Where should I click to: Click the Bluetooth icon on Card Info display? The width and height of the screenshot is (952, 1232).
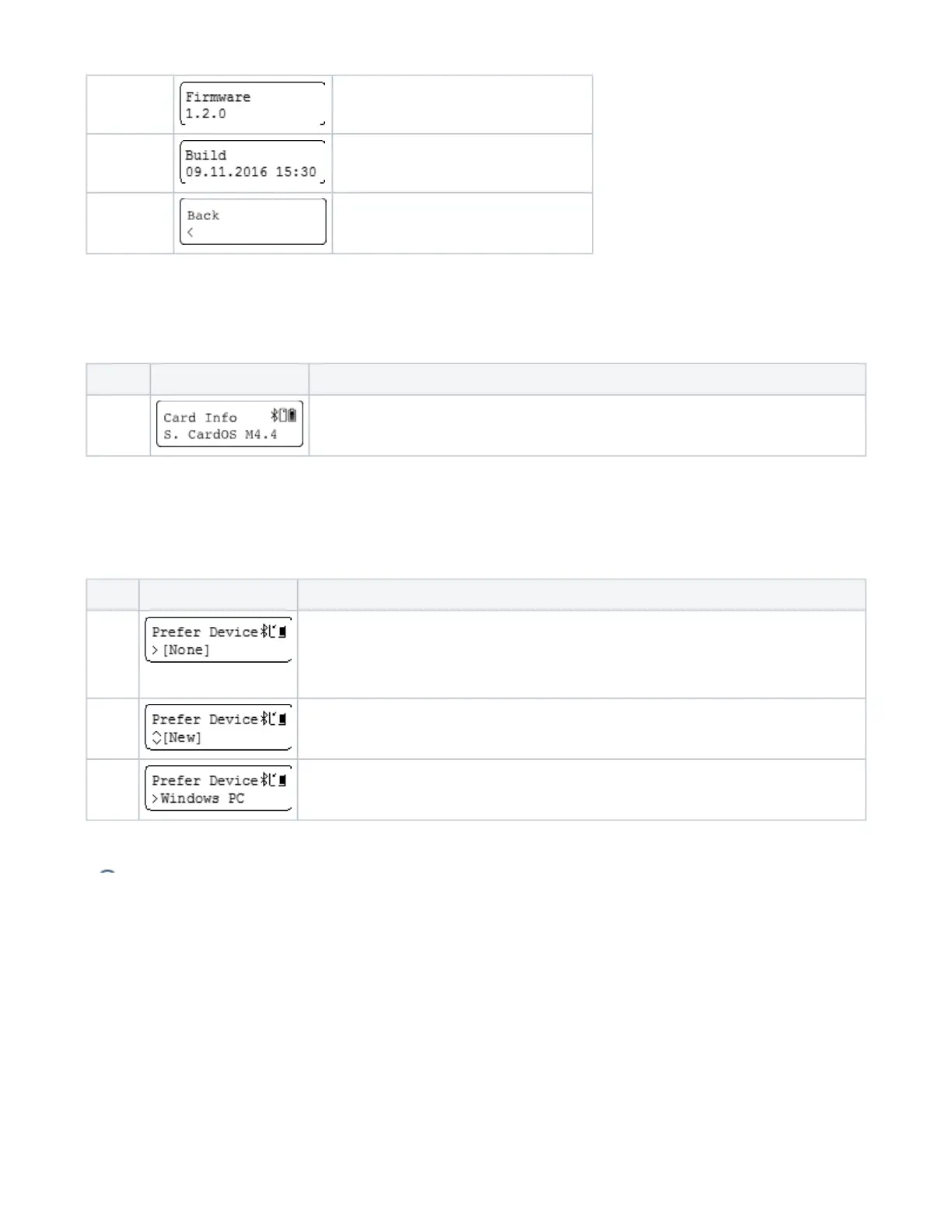coord(275,415)
